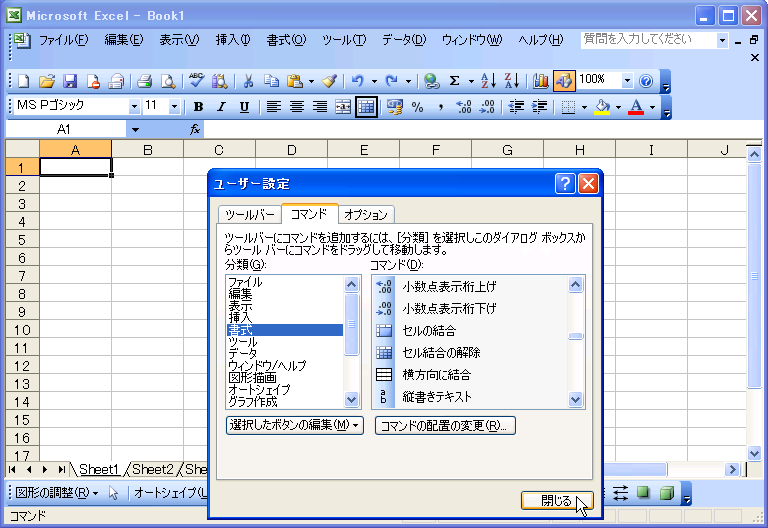Switch to the ツールバー tab
This screenshot has height=528, width=768.
pyautogui.click(x=250, y=215)
